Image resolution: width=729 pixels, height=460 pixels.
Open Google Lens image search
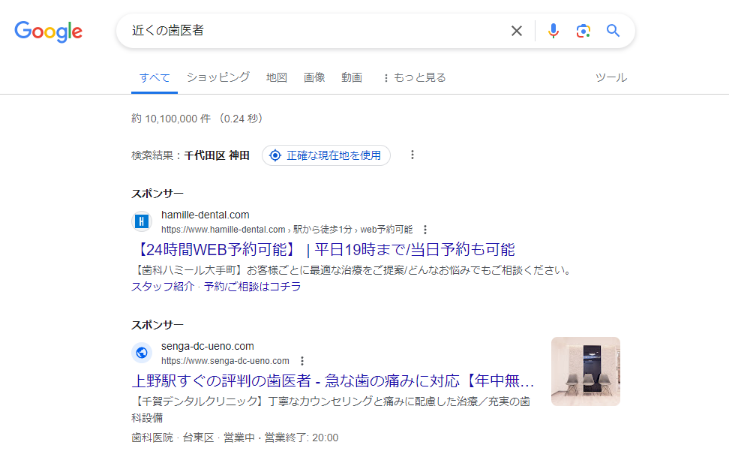tap(583, 31)
